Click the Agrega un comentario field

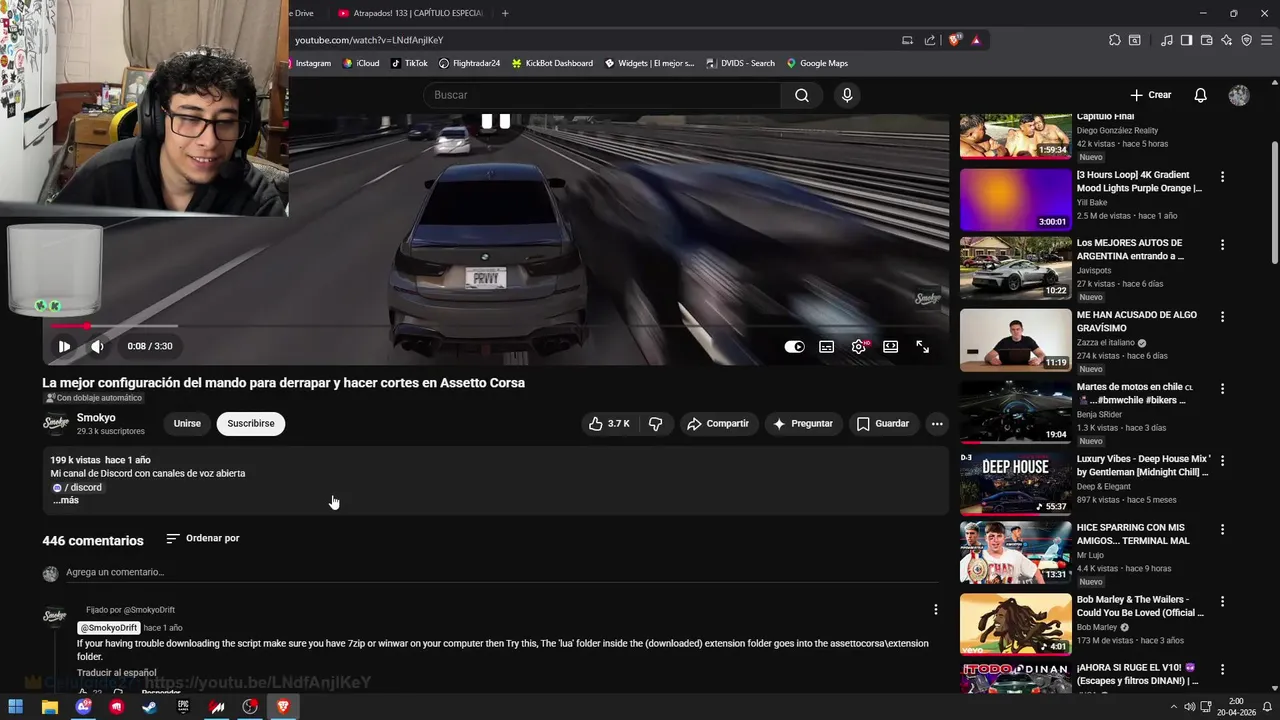[x=500, y=573]
